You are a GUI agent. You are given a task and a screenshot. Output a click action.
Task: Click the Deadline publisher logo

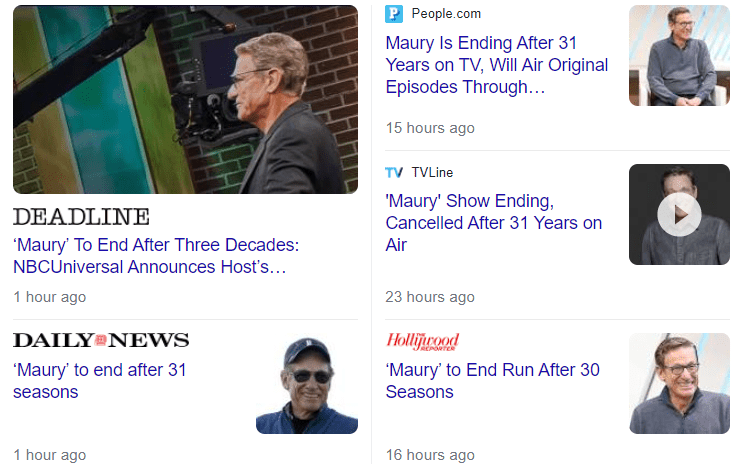[81, 217]
